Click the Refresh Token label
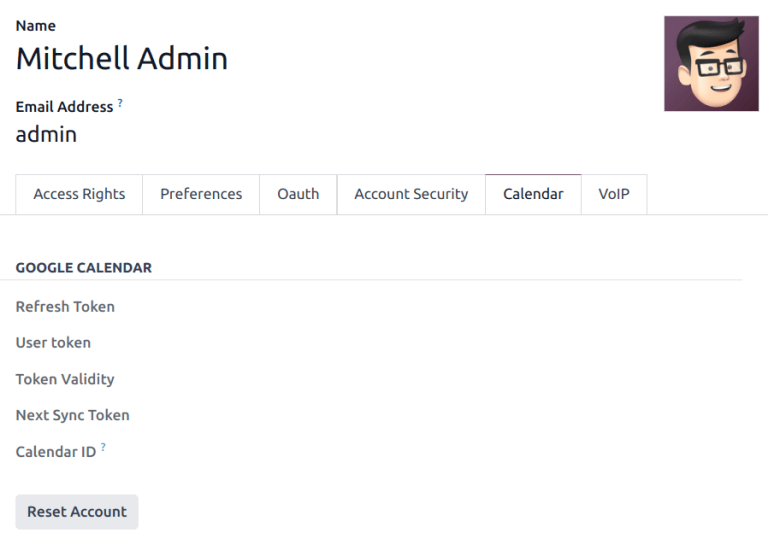The height and width of the screenshot is (550, 768). click(65, 307)
